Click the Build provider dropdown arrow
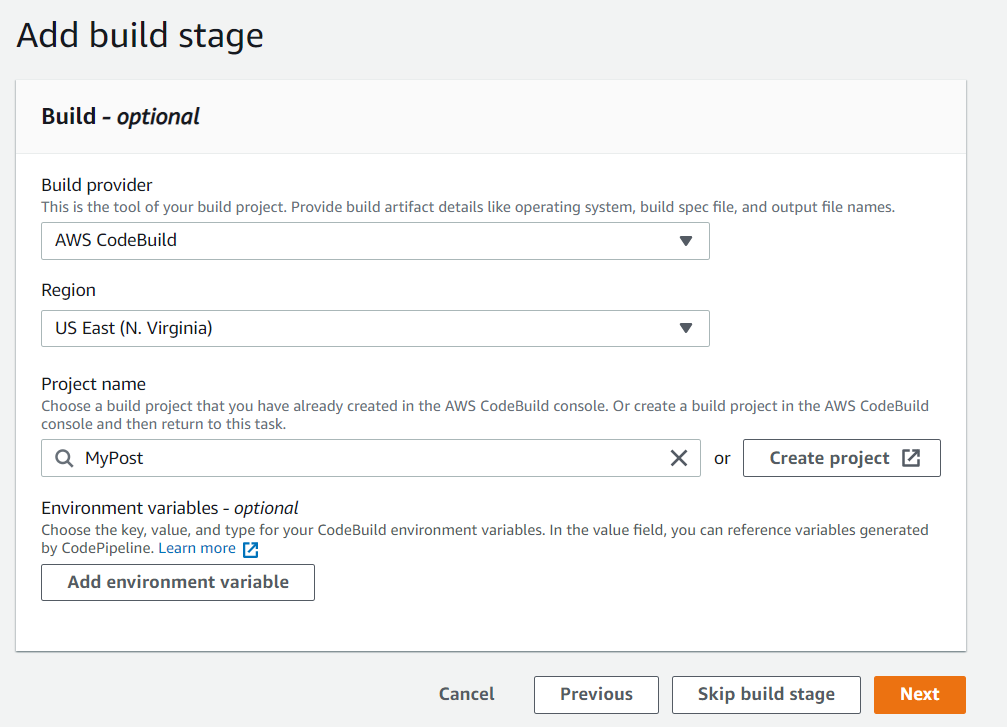 [686, 241]
